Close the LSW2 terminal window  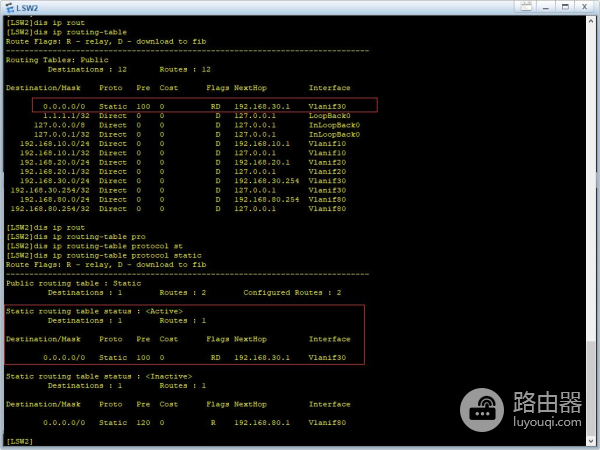click(587, 7)
